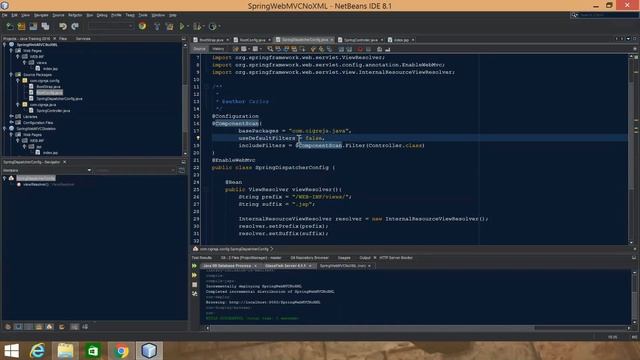Click the File Explorer taskbar icon
The width and height of the screenshot is (640, 360).
click(x=65, y=351)
